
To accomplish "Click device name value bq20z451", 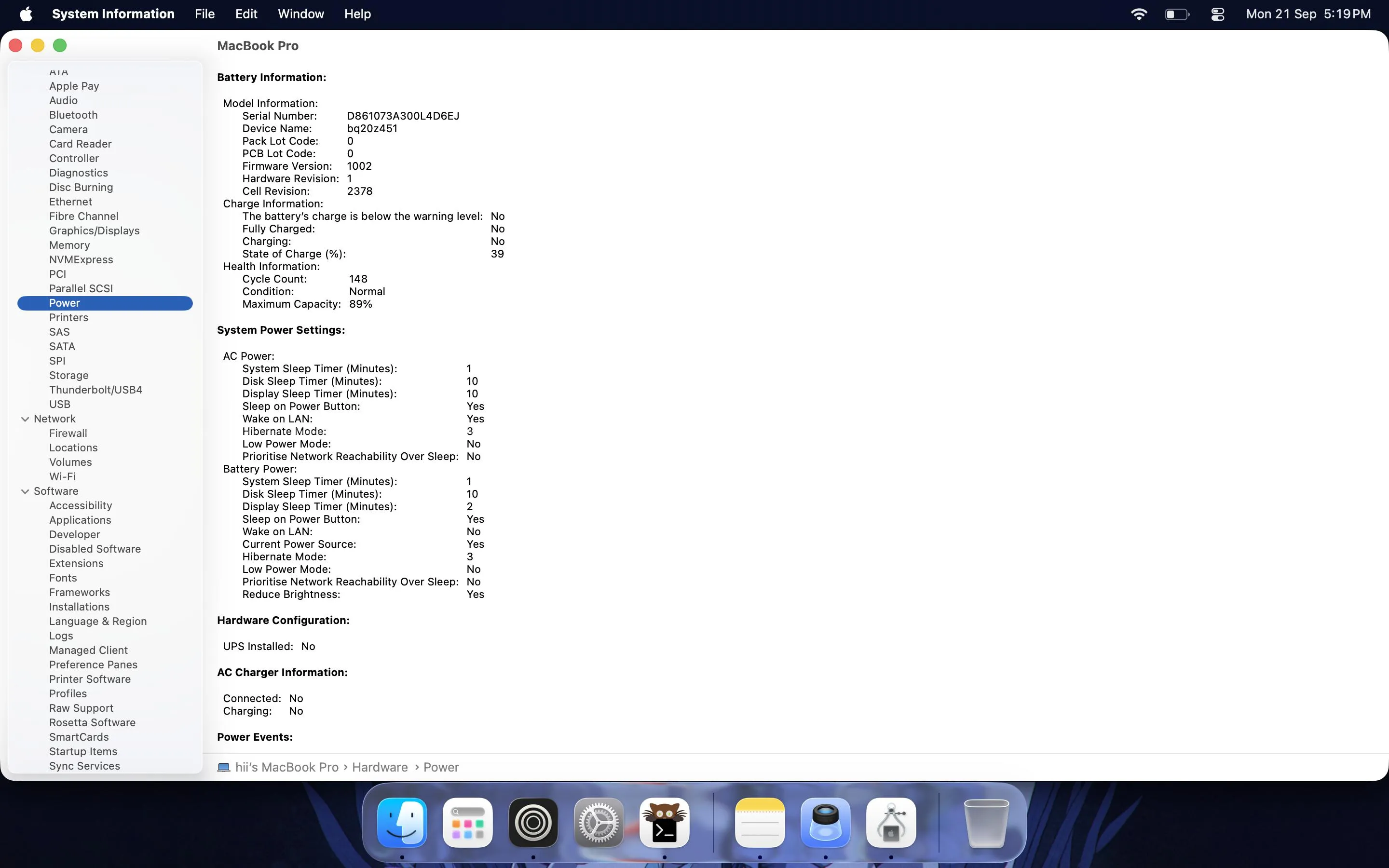I will pos(372,129).
